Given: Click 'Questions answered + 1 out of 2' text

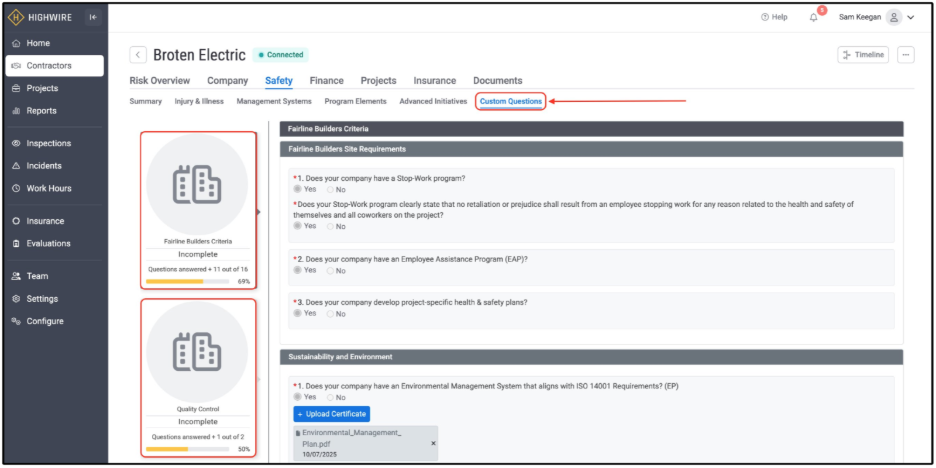Looking at the screenshot, I should pyautogui.click(x=198, y=437).
